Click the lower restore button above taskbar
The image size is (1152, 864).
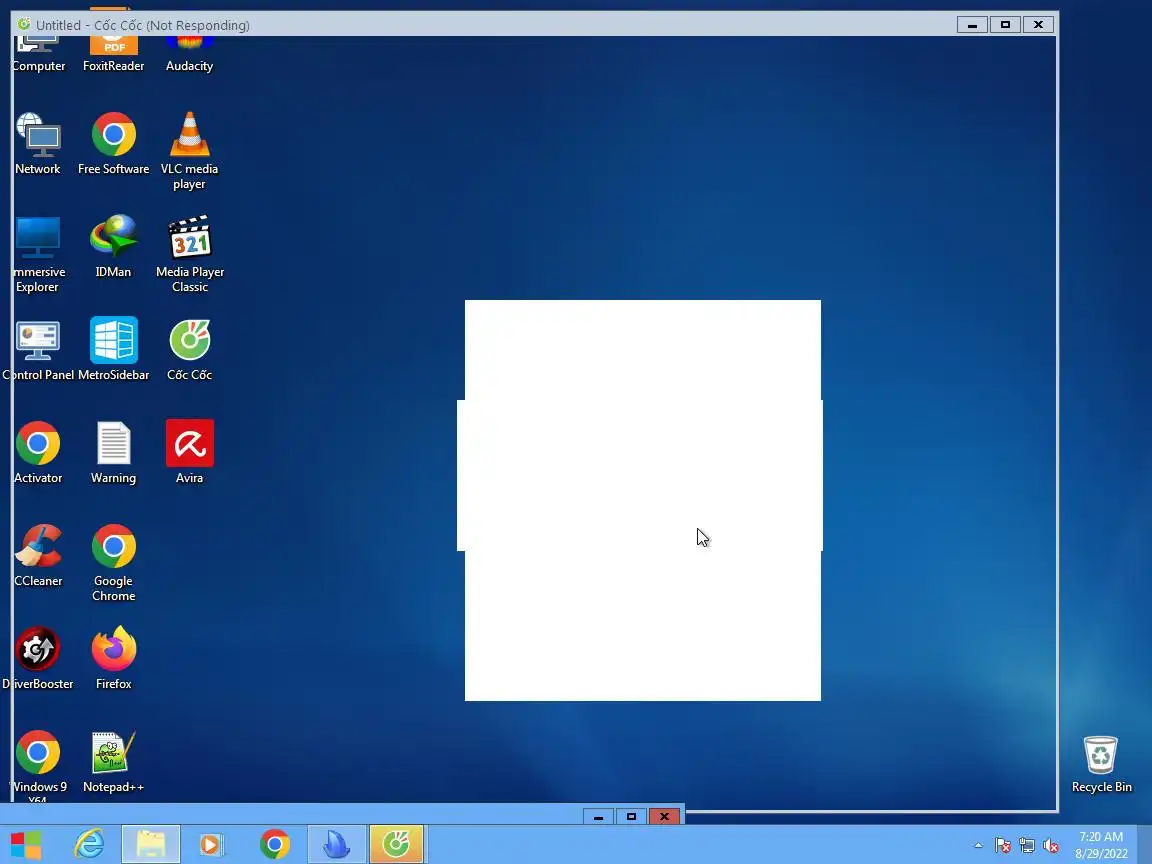(x=631, y=816)
